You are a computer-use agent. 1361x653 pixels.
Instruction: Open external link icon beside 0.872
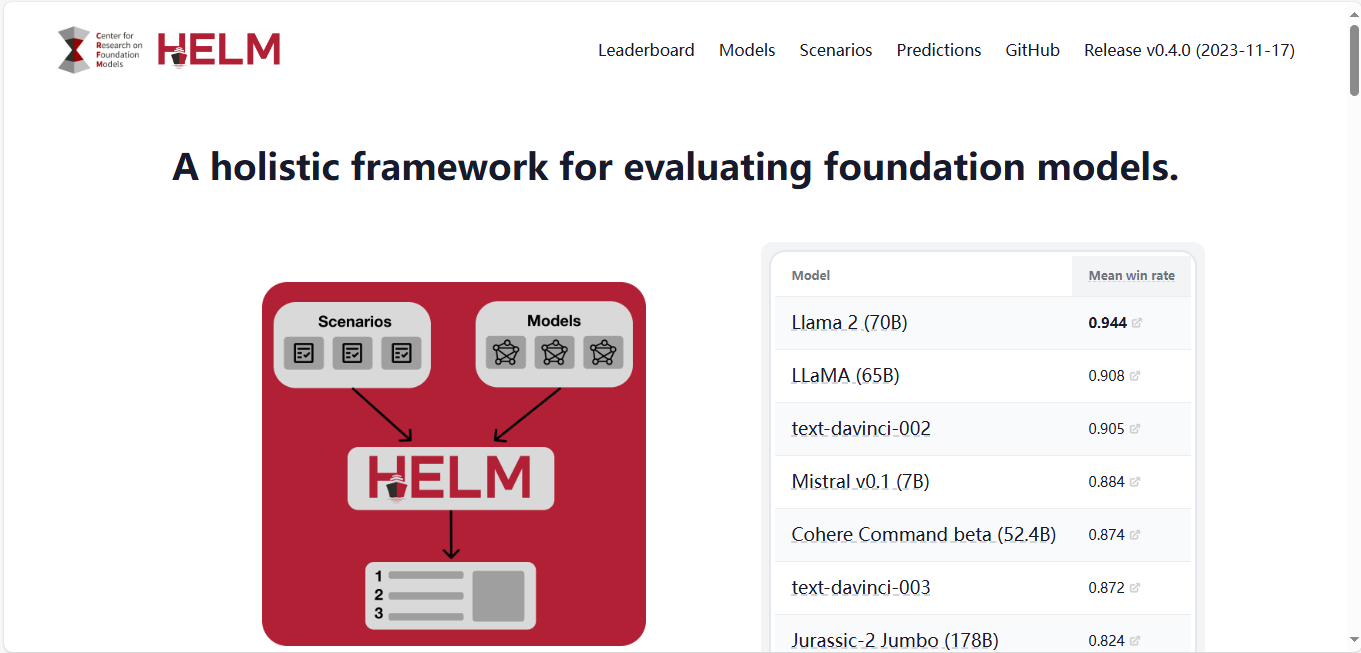(x=1134, y=588)
